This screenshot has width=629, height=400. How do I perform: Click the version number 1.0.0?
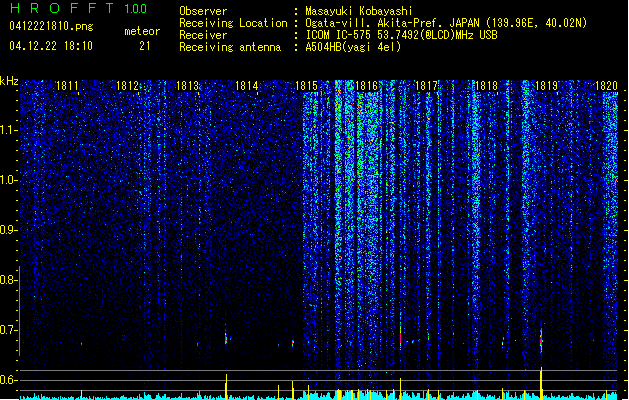tap(136, 9)
